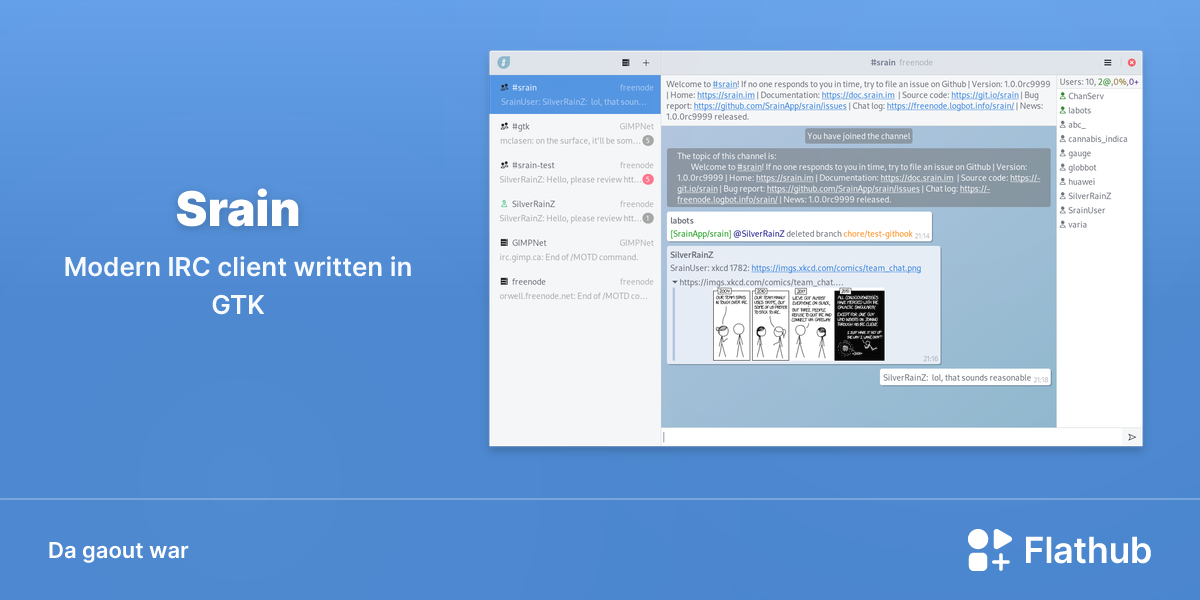Open the imgs.xkcd.com team_chat.png link

coord(836,268)
